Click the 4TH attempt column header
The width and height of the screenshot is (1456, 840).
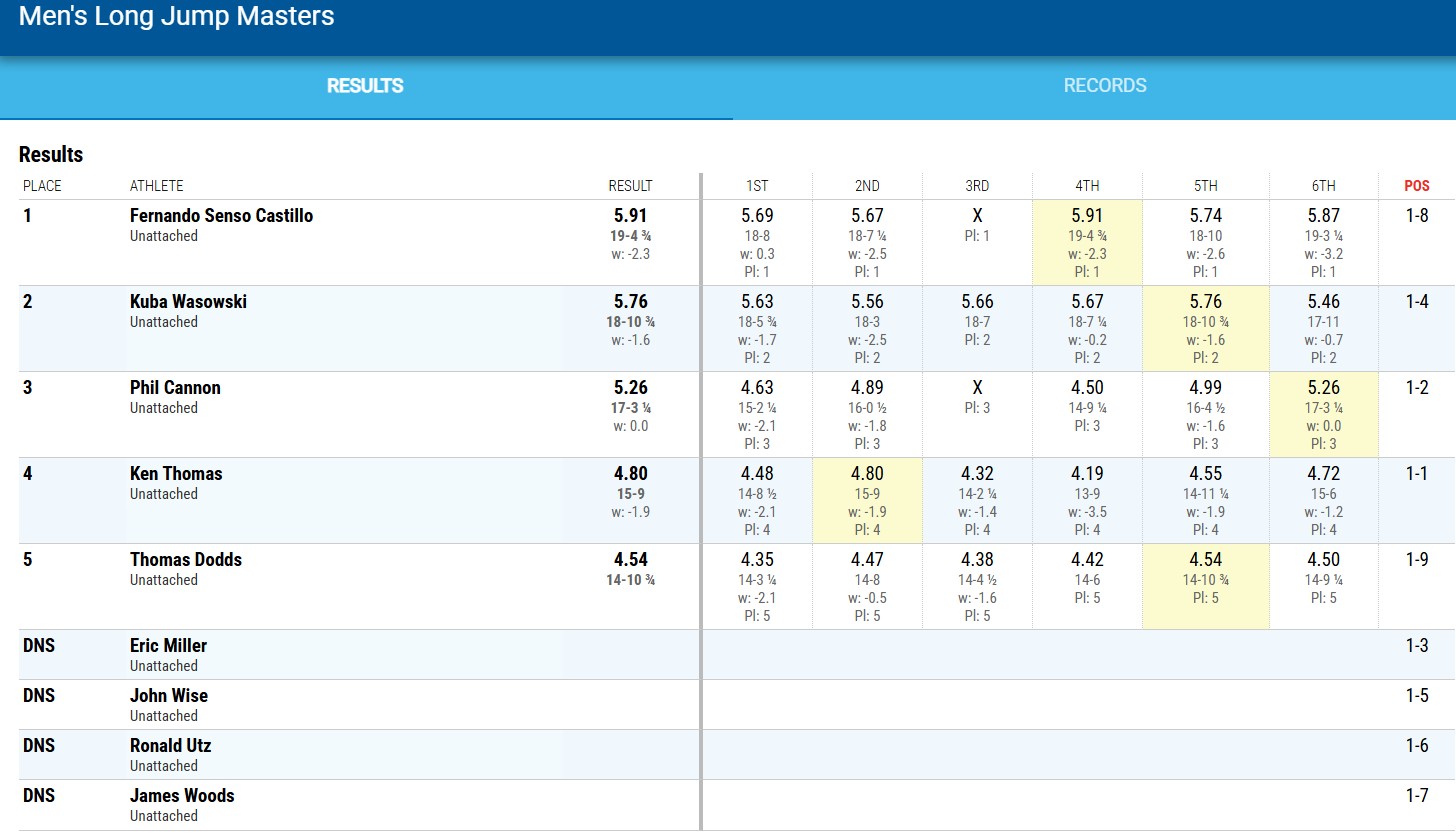tap(1087, 186)
